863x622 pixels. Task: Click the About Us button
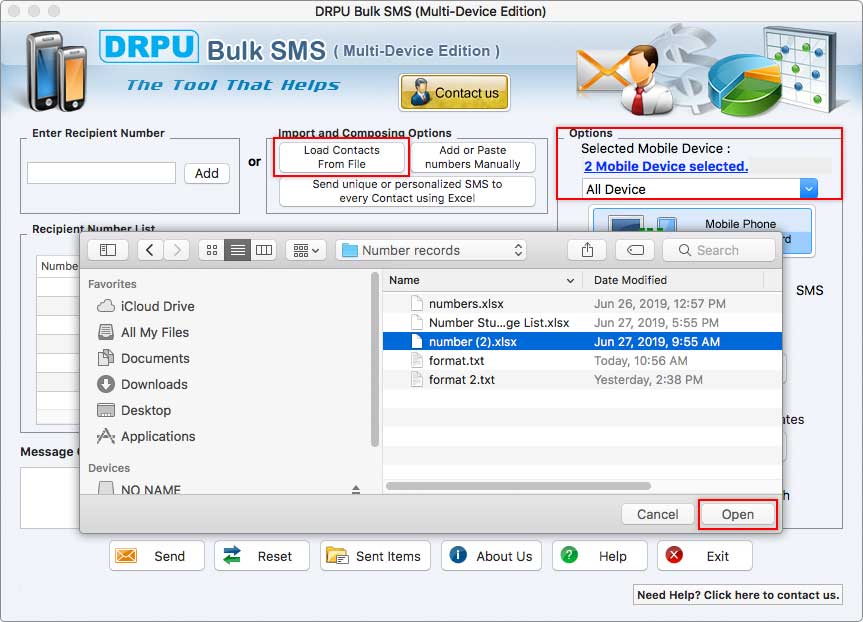(491, 556)
